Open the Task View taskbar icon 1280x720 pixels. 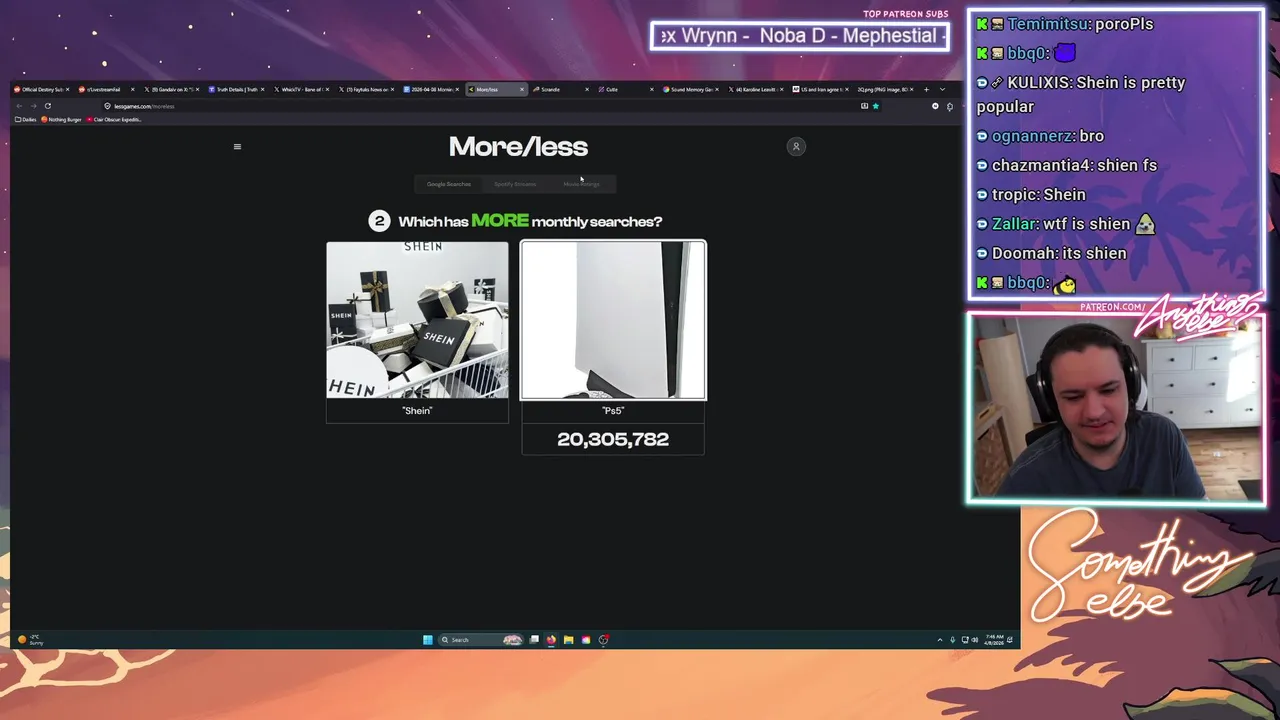[534, 640]
